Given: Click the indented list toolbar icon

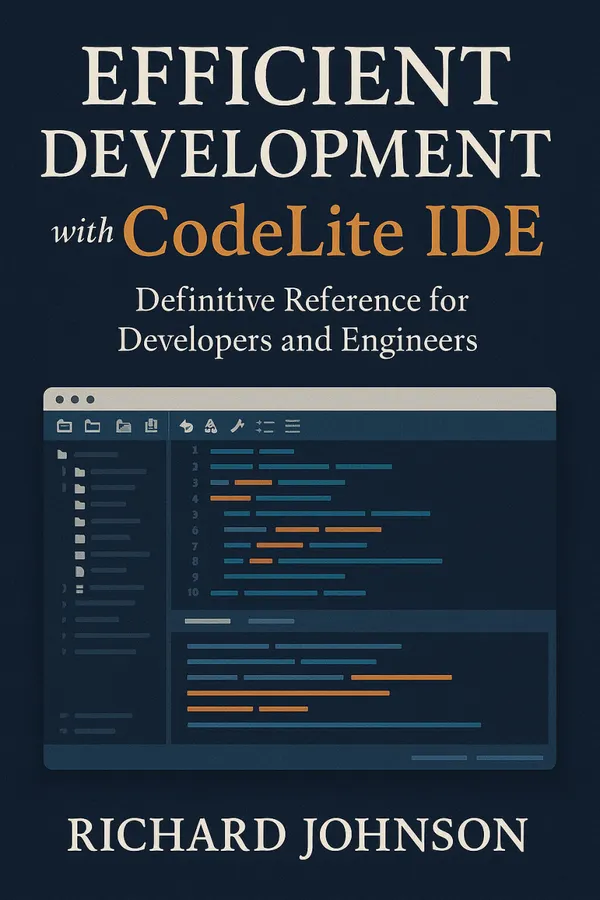Looking at the screenshot, I should tap(265, 426).
